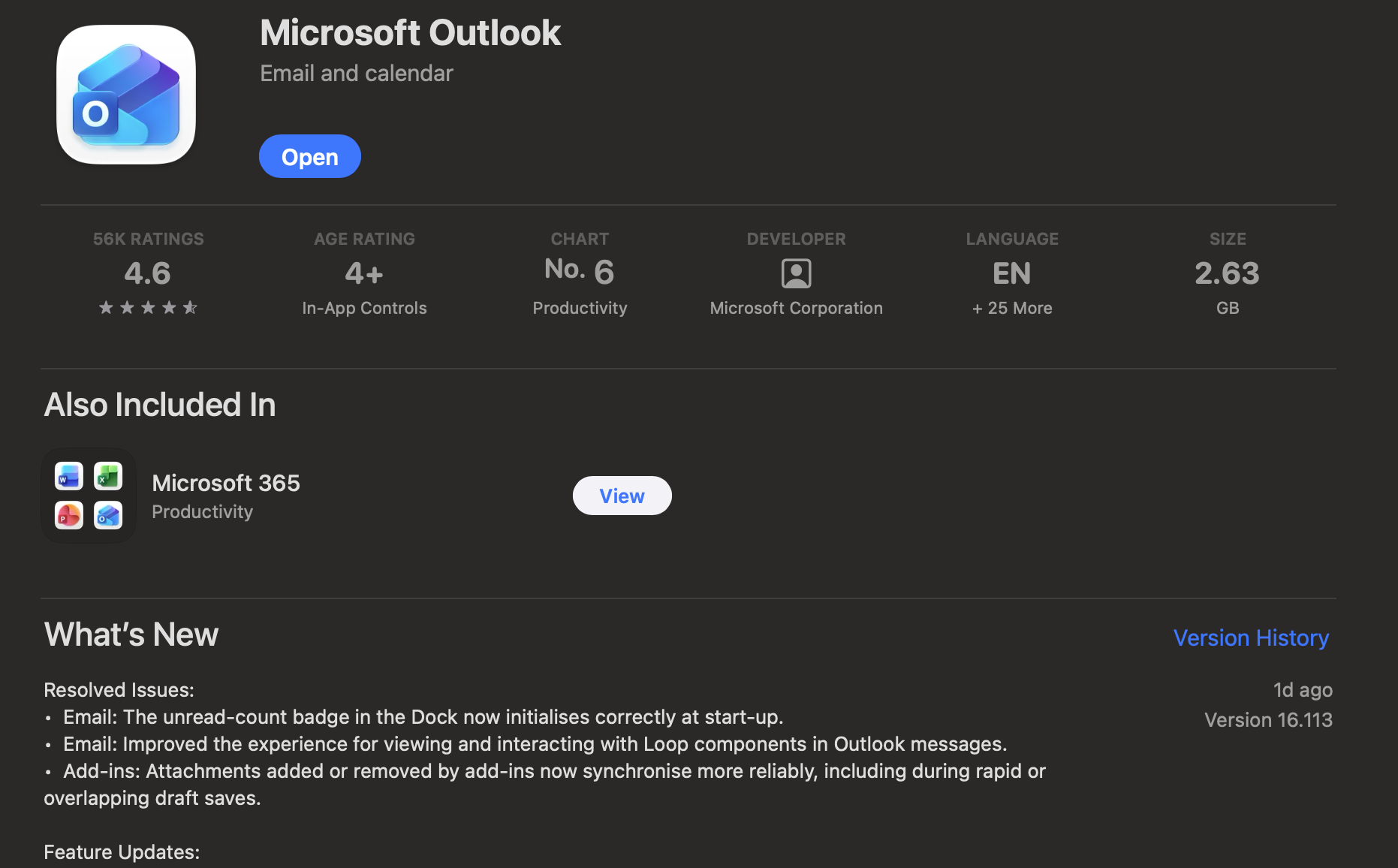The image size is (1398, 868).
Task: Click the Feature Updates text
Action: pos(122,852)
